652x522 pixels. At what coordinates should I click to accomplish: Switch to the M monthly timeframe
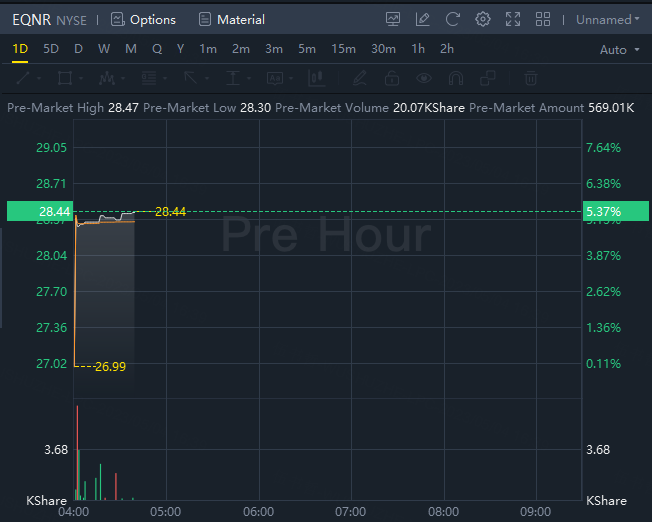(131, 49)
